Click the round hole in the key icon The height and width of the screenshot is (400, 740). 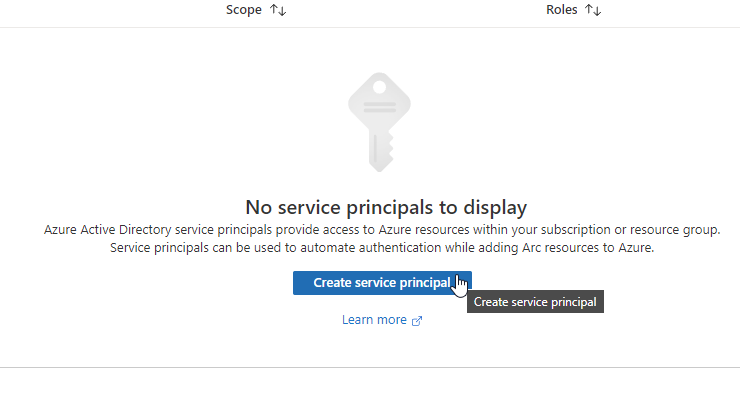tap(379, 87)
